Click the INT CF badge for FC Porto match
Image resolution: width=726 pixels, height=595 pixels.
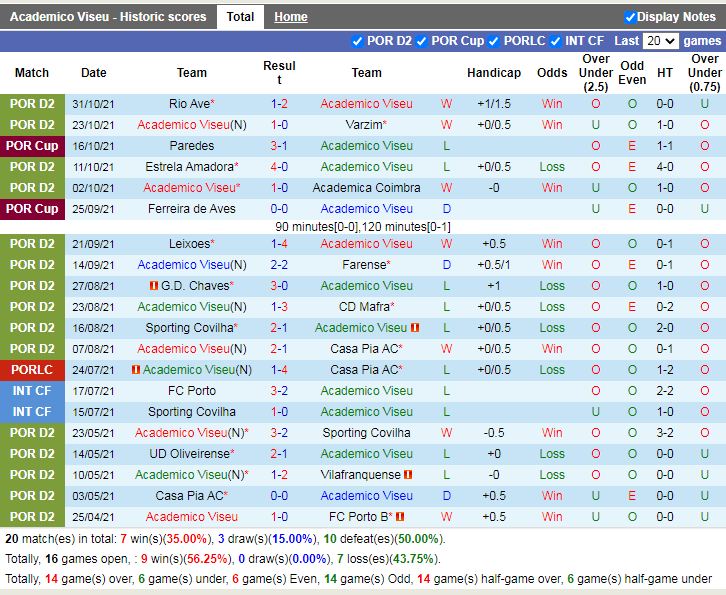(32, 391)
